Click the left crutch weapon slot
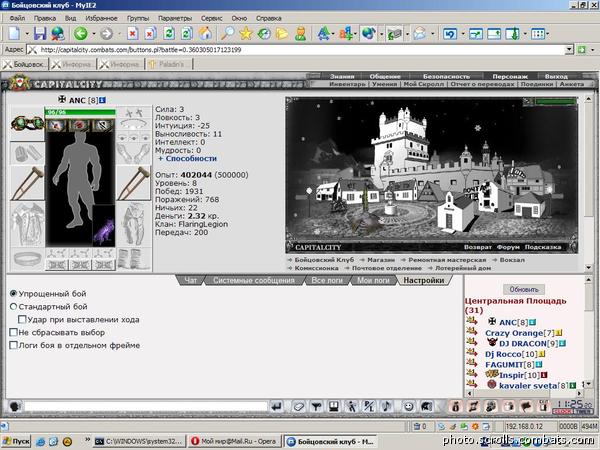Viewport: 600px width, 450px height. (x=27, y=183)
